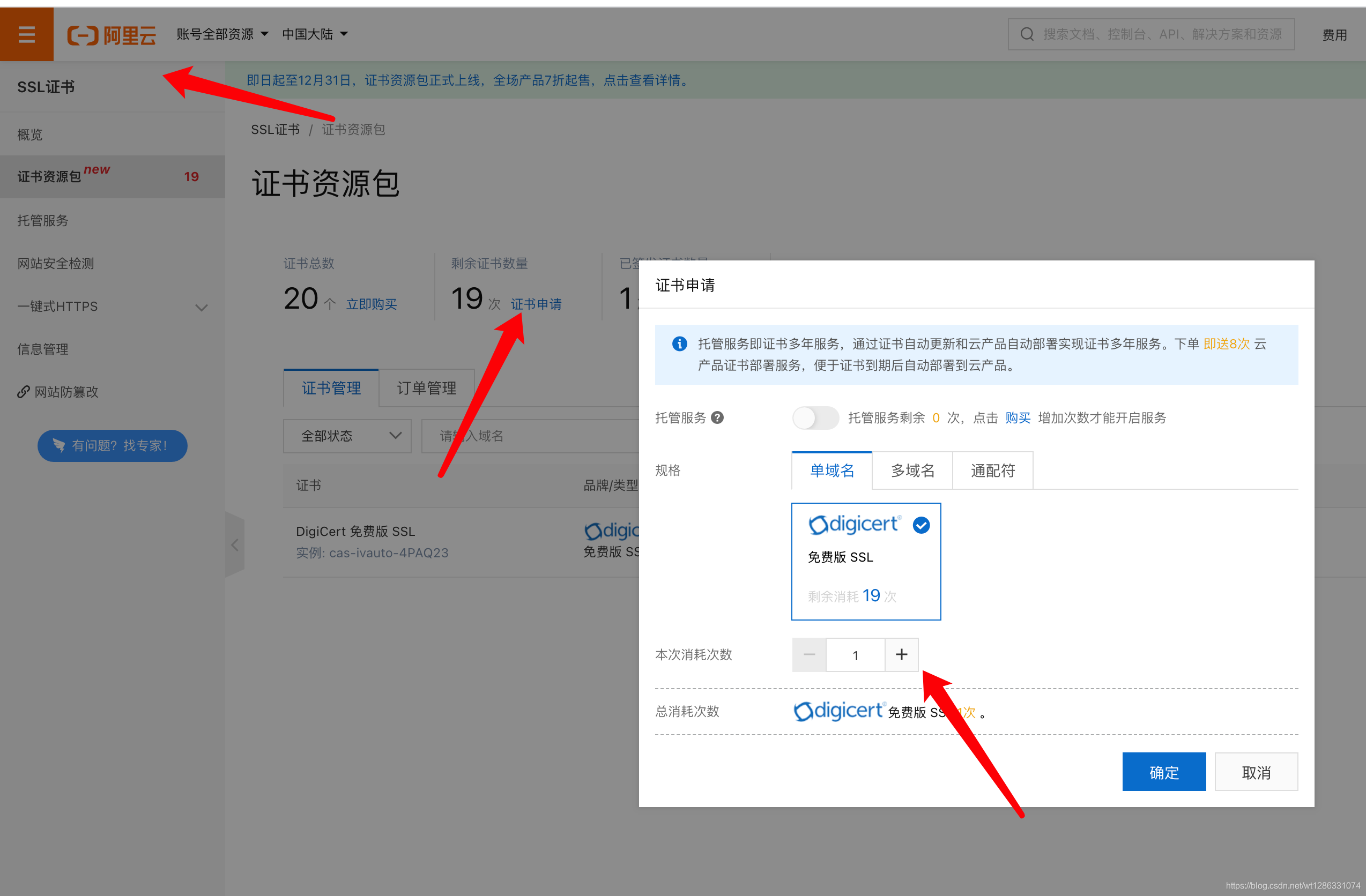1366x896 pixels.
Task: Open the 中国大陆 region dropdown
Action: point(315,34)
